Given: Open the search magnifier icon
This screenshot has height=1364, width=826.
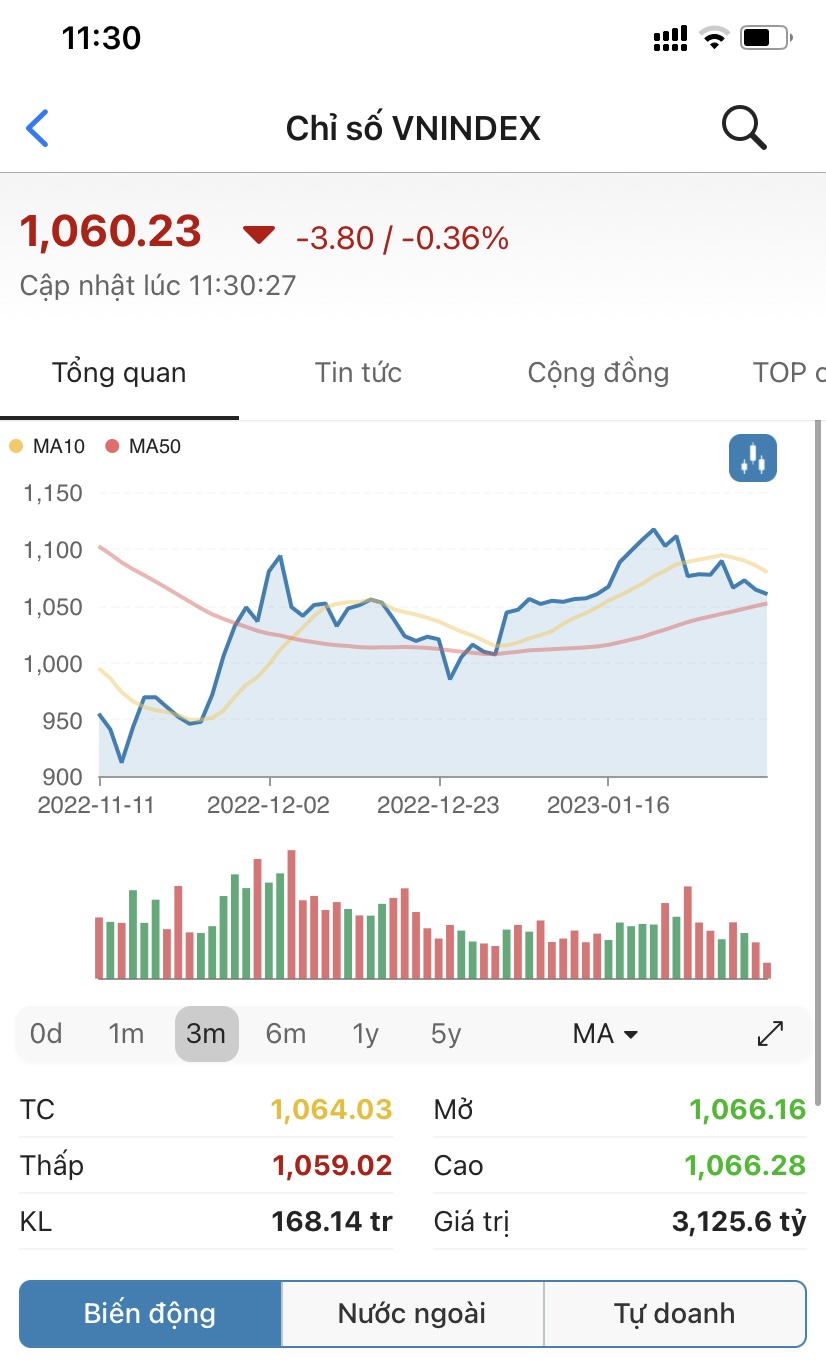Looking at the screenshot, I should click(x=743, y=128).
